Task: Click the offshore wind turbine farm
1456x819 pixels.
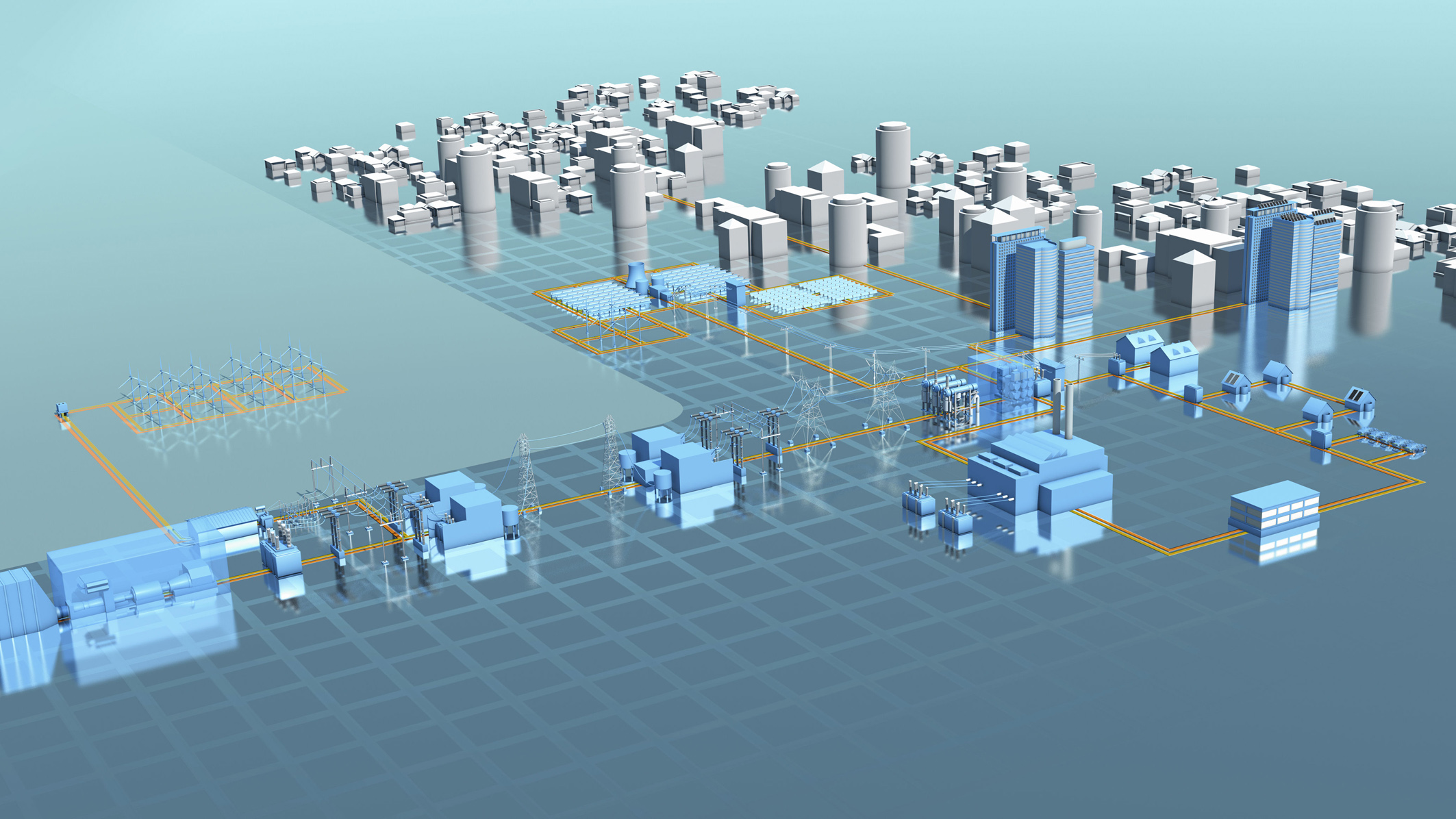Action: (x=229, y=385)
